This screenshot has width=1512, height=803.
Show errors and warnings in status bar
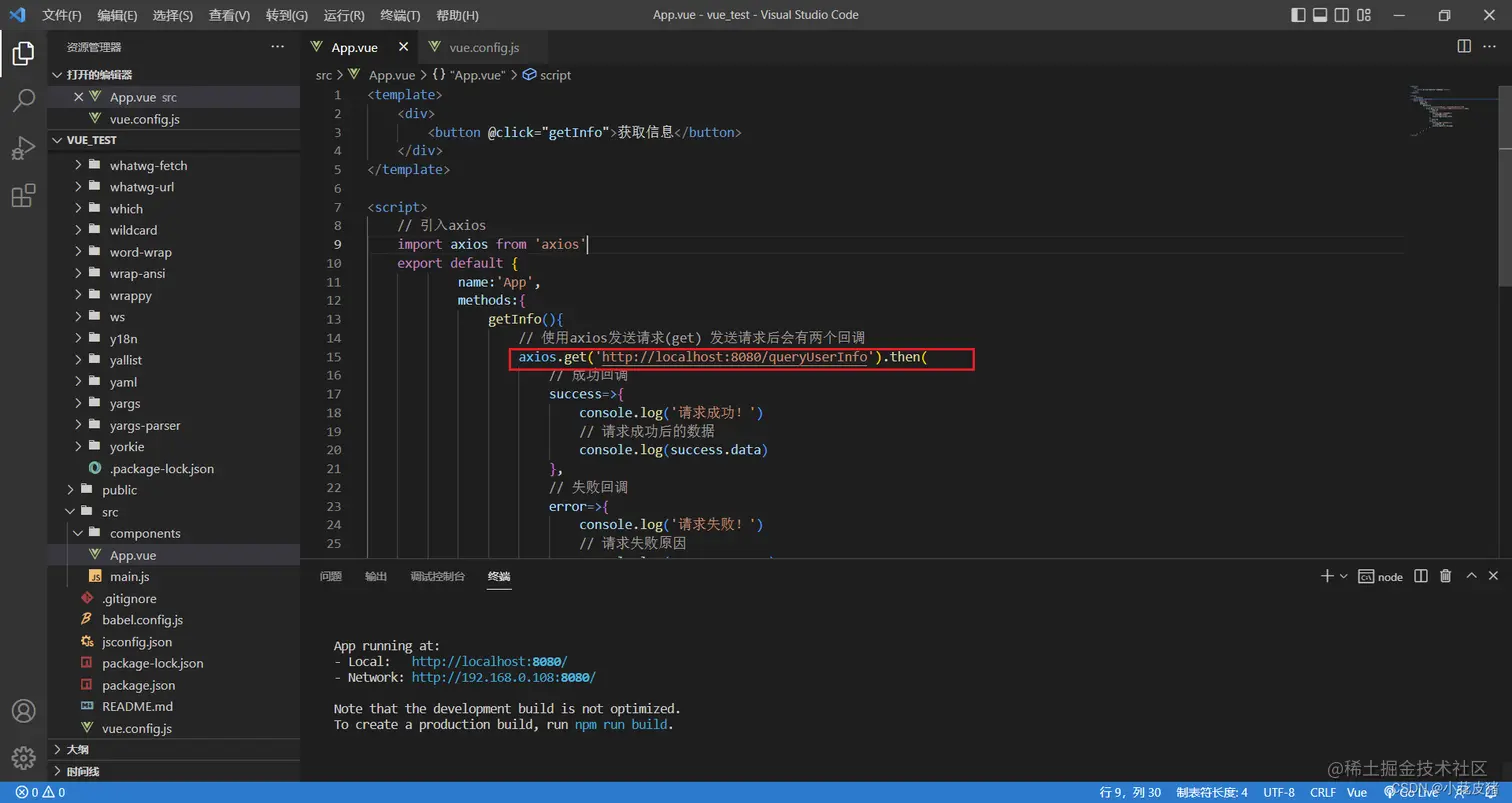(41, 792)
